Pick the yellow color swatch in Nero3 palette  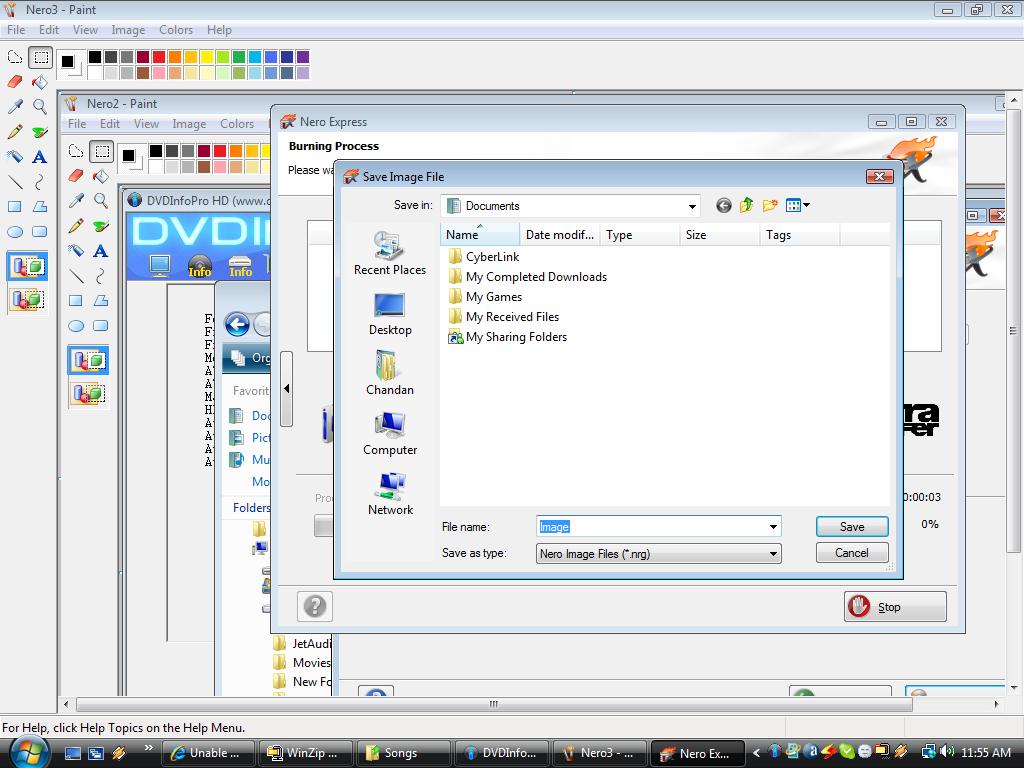tap(206, 57)
